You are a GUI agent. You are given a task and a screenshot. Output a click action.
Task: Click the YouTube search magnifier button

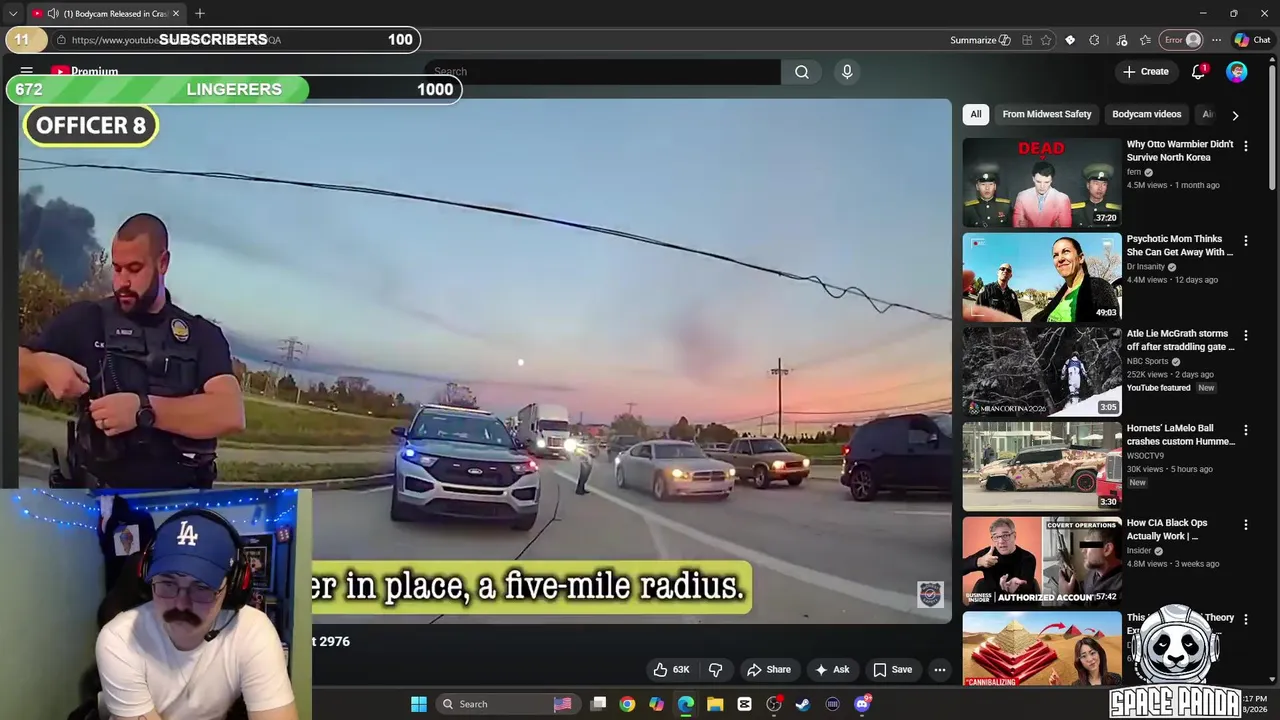click(x=802, y=72)
